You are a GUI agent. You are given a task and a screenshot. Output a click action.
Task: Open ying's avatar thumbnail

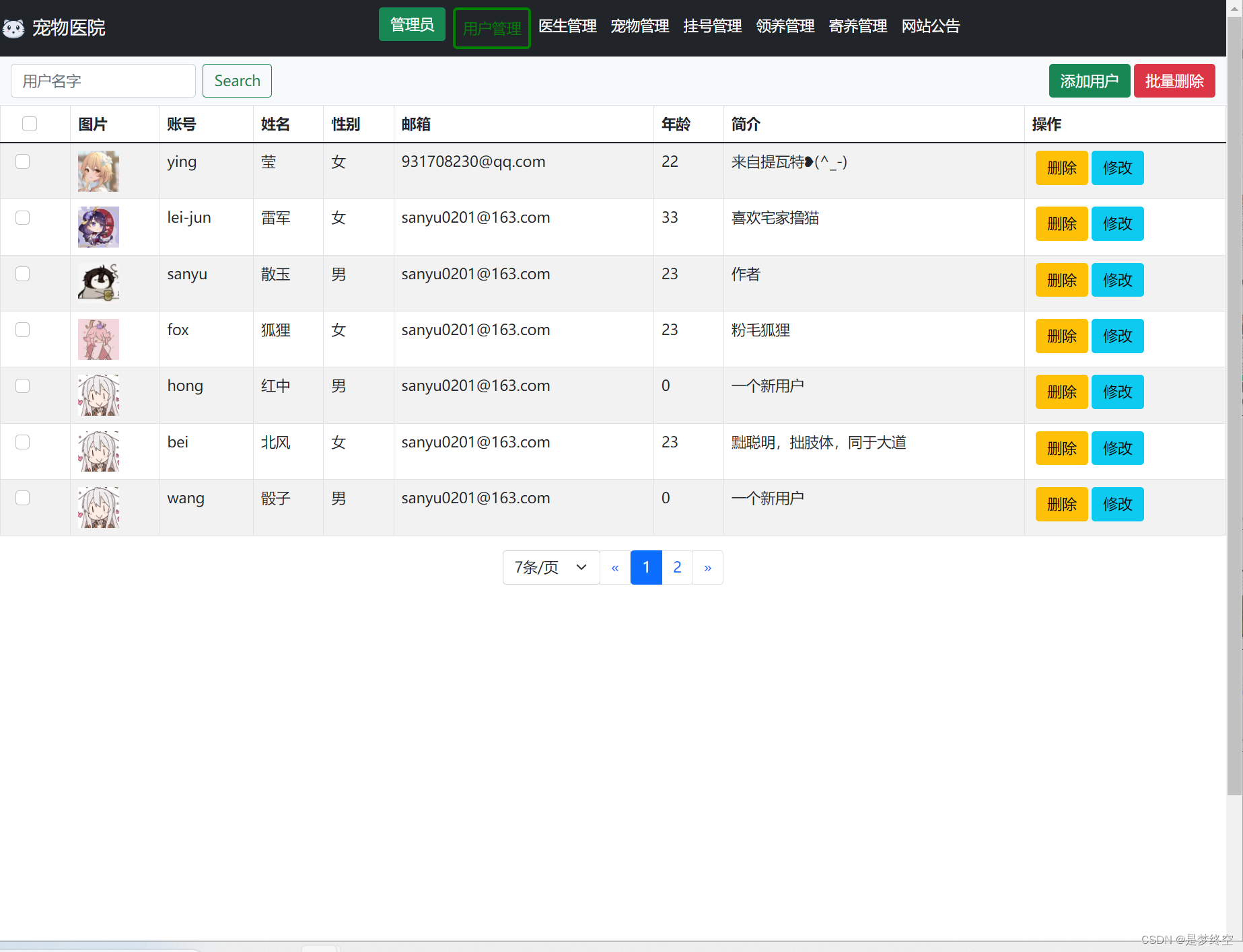tap(98, 171)
